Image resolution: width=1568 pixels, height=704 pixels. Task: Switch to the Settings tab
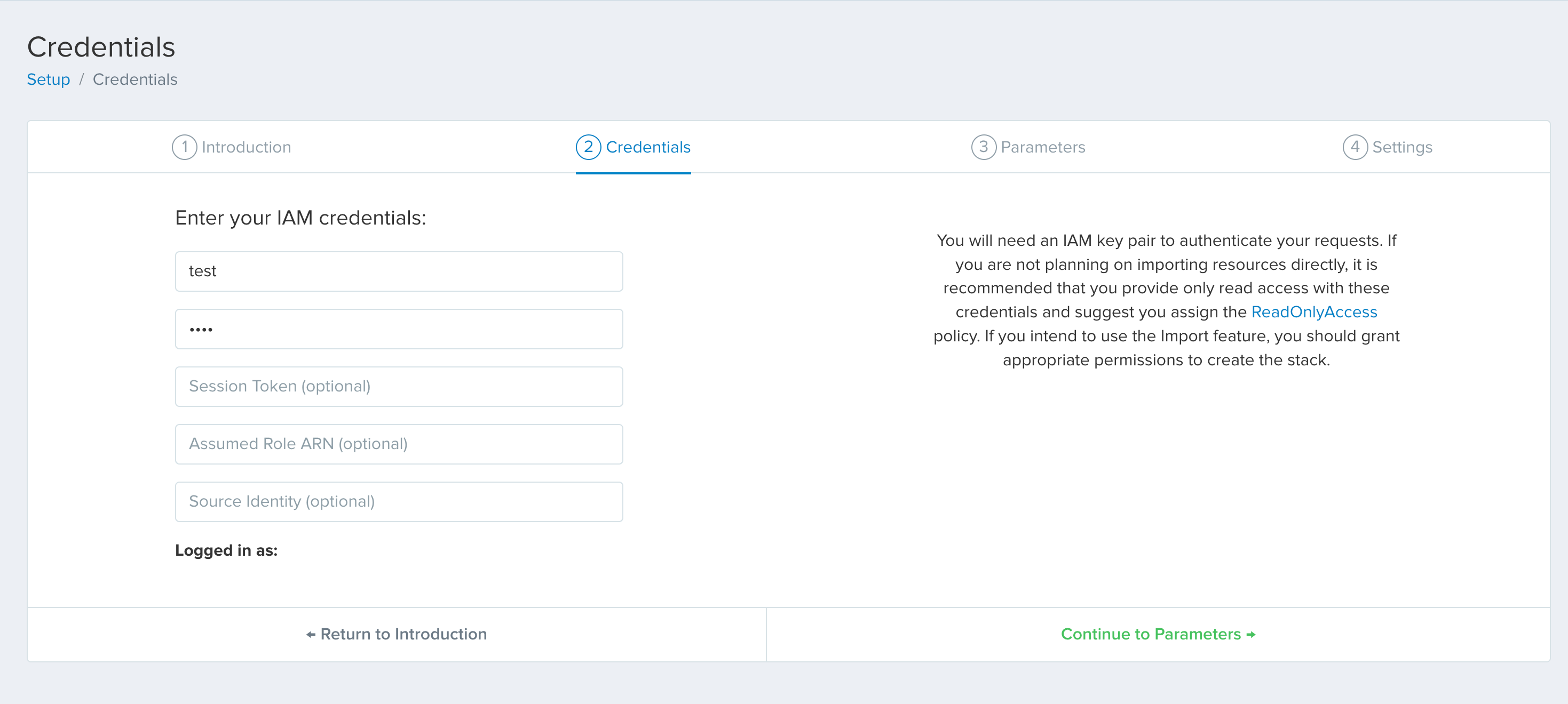[x=1401, y=147]
